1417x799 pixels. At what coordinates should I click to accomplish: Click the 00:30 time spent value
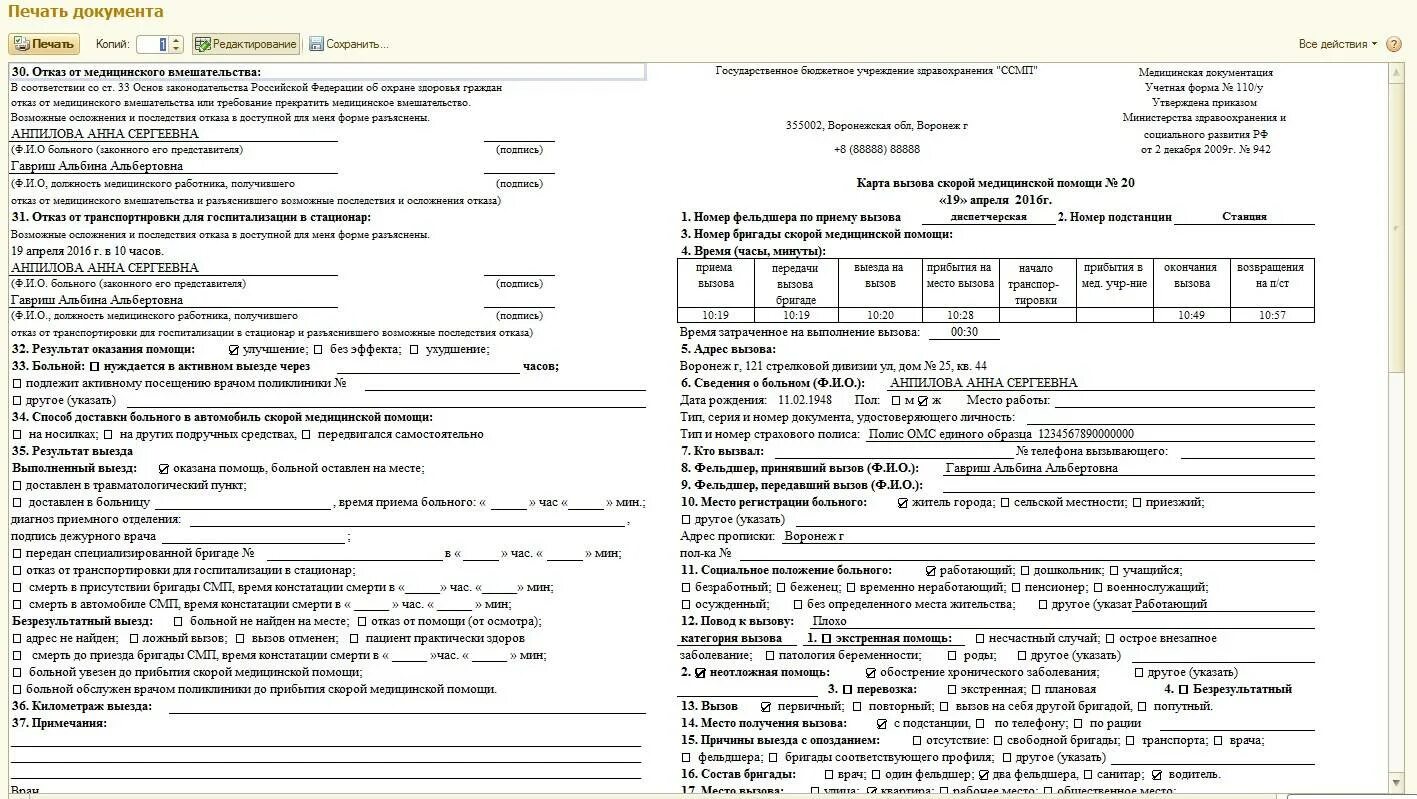click(964, 332)
